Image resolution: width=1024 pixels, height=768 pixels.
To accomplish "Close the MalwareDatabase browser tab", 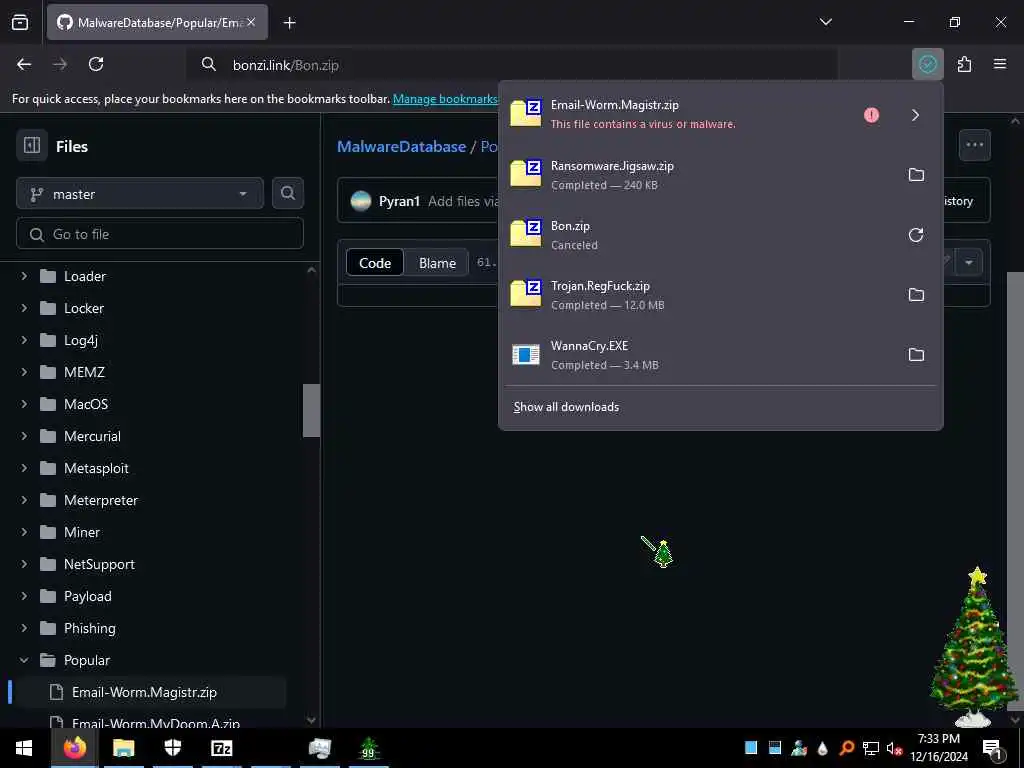I will point(251,22).
